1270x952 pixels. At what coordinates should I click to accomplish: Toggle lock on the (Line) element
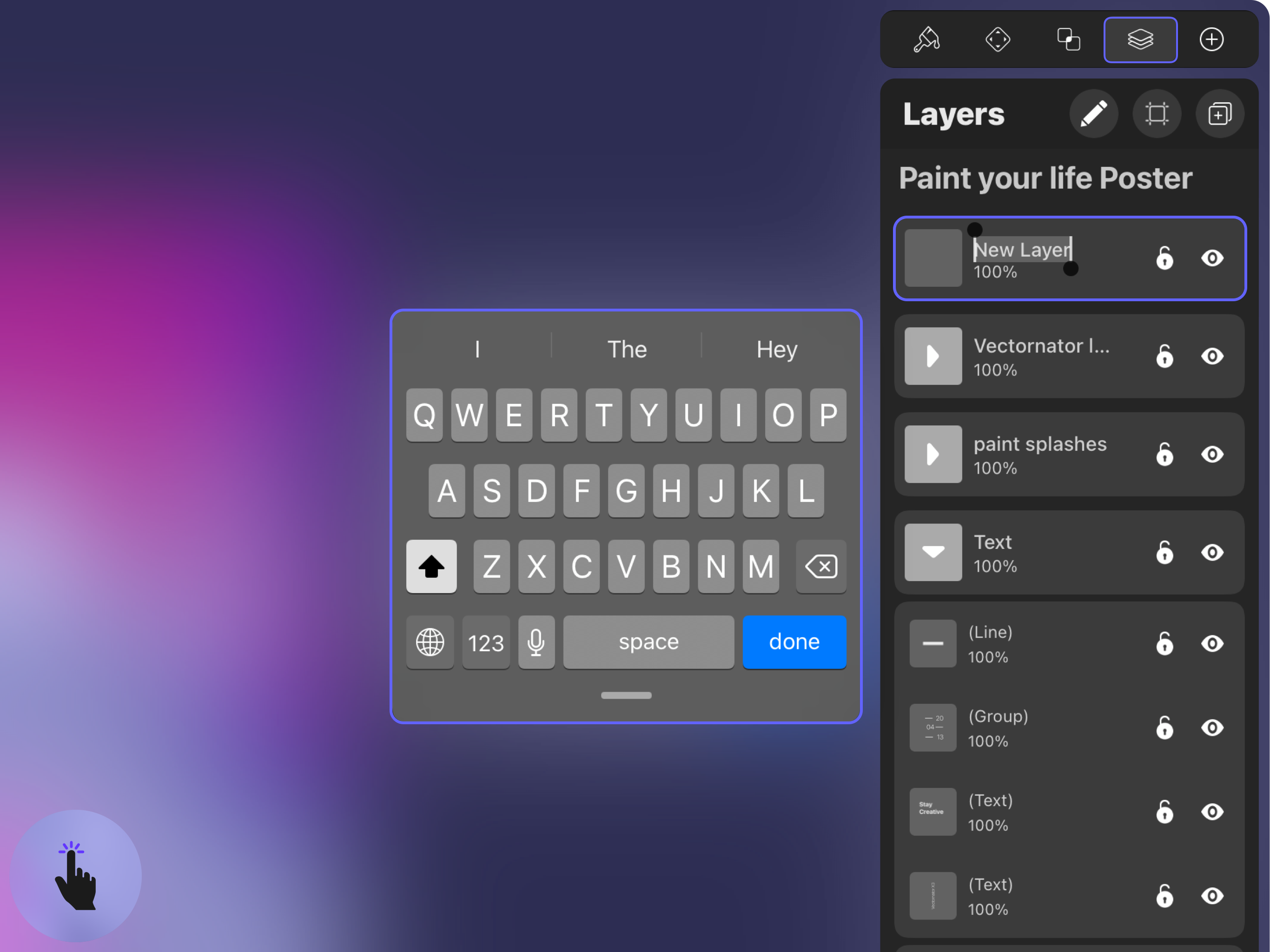(1164, 644)
